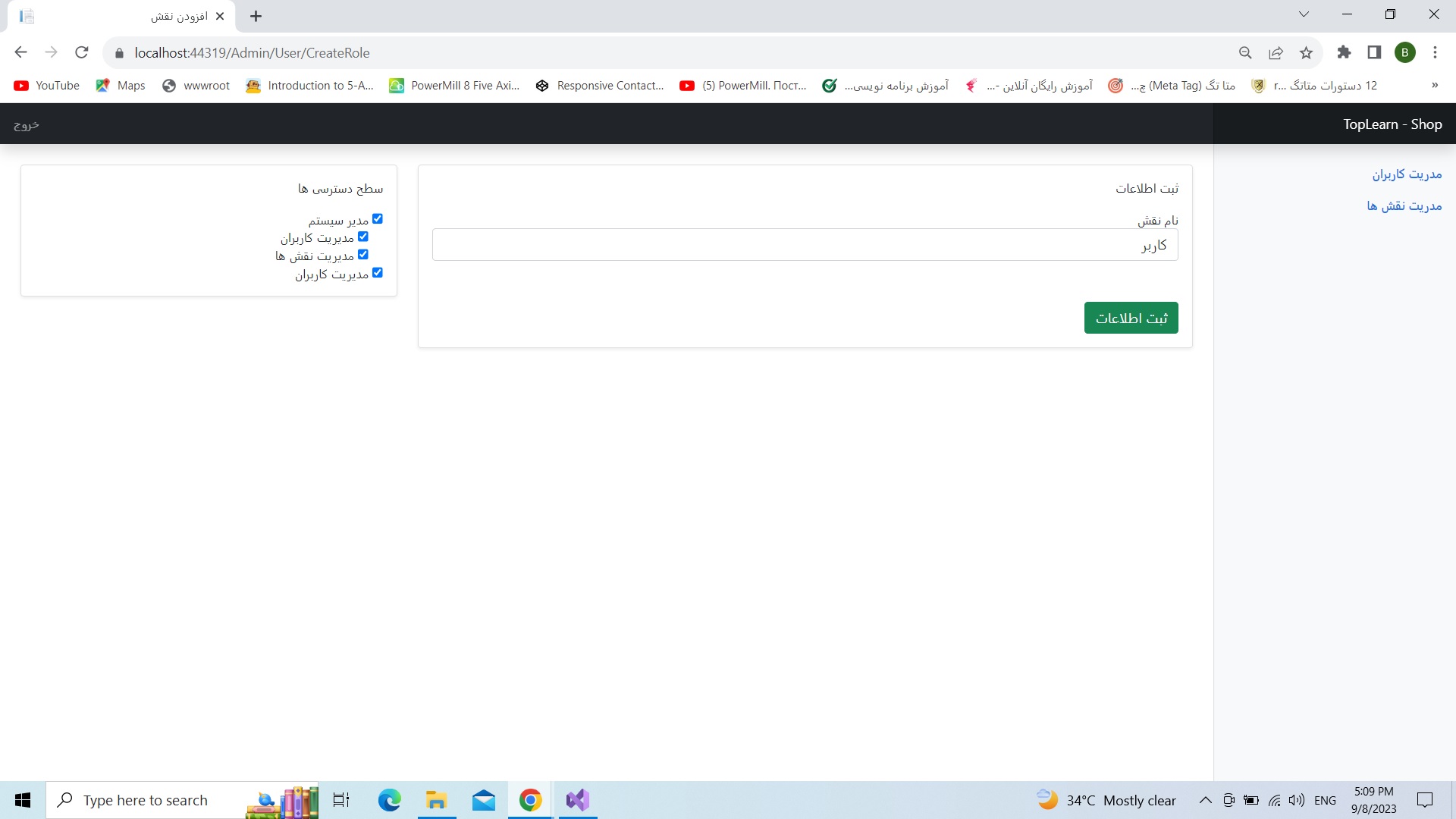
Task: Show hidden system tray icons
Action: click(x=1205, y=800)
